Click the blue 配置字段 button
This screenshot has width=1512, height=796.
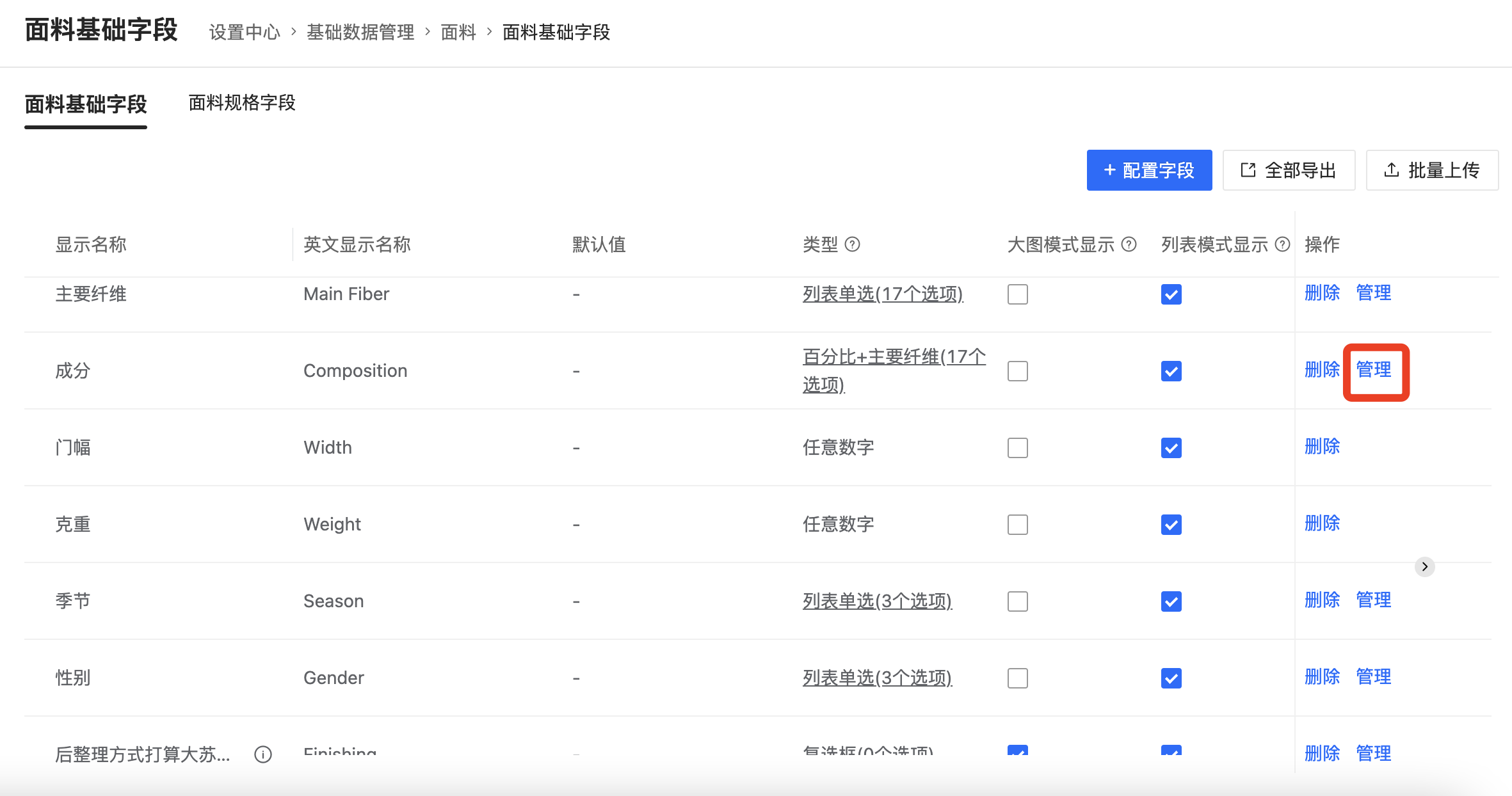(x=1149, y=170)
